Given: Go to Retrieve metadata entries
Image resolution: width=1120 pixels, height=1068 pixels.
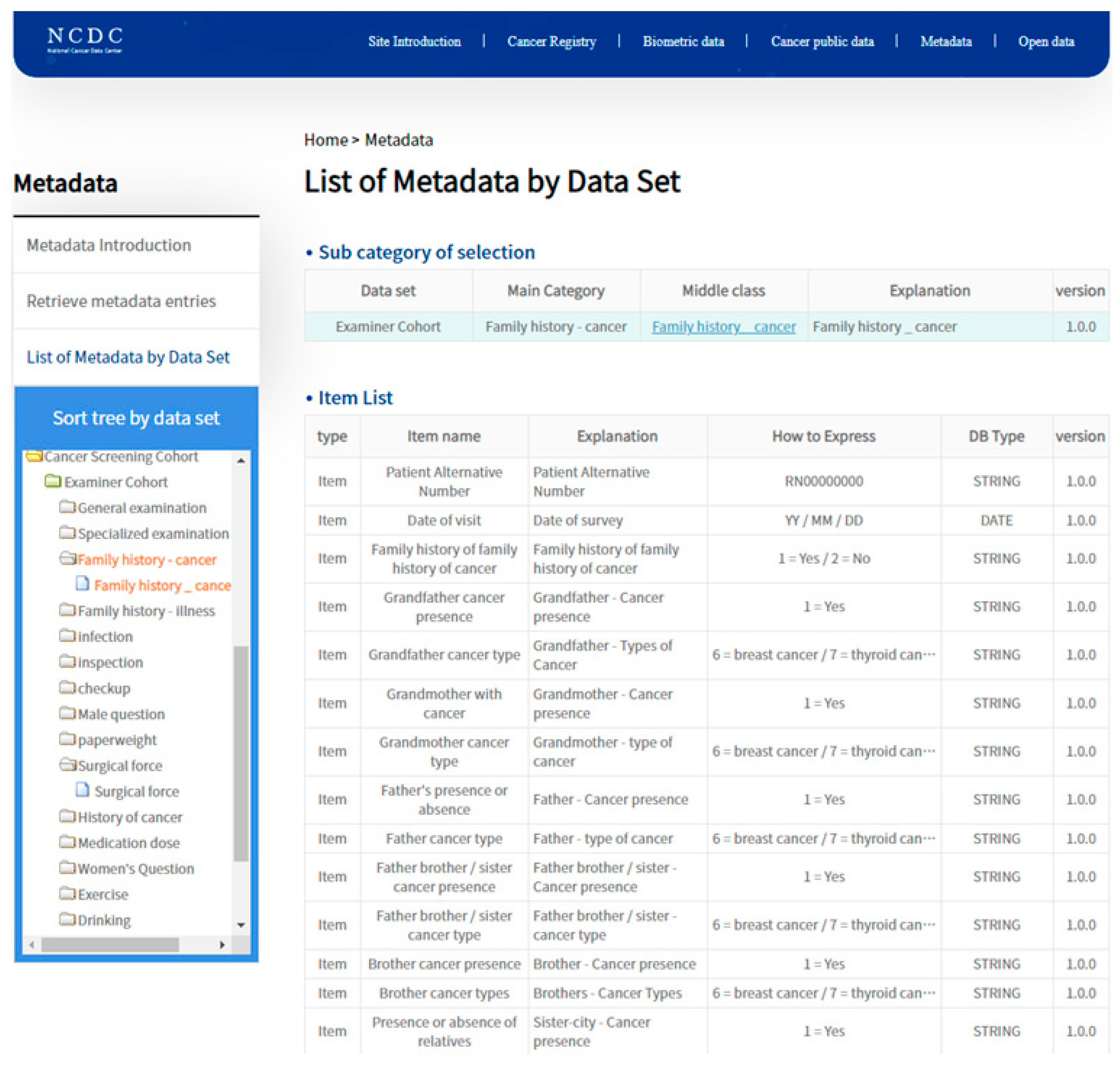Looking at the screenshot, I should (121, 301).
